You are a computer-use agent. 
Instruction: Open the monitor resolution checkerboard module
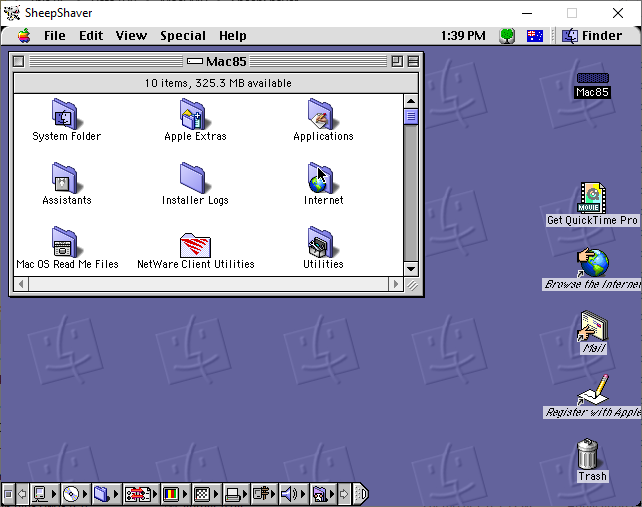click(206, 494)
